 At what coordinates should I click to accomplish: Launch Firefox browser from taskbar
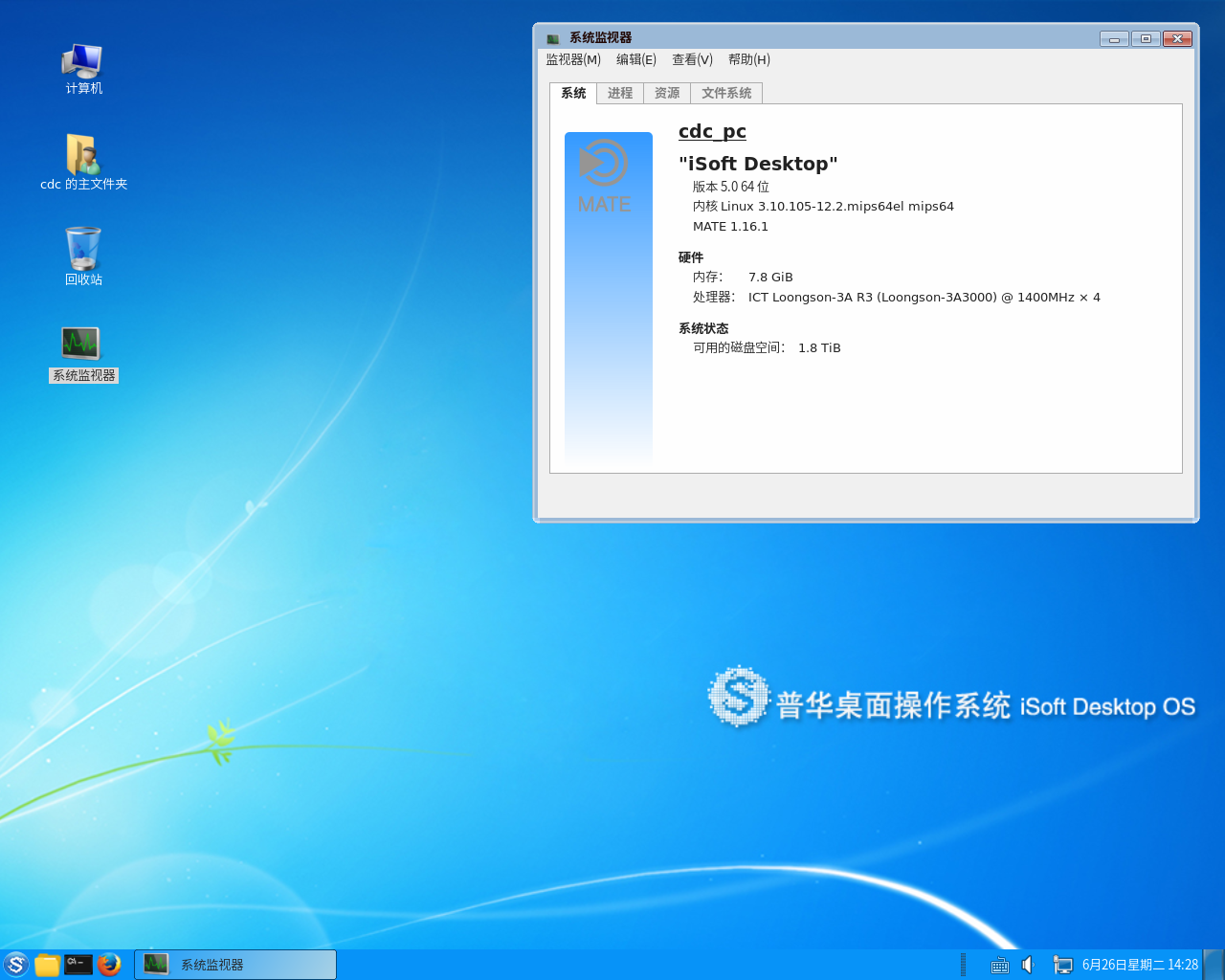(x=109, y=965)
